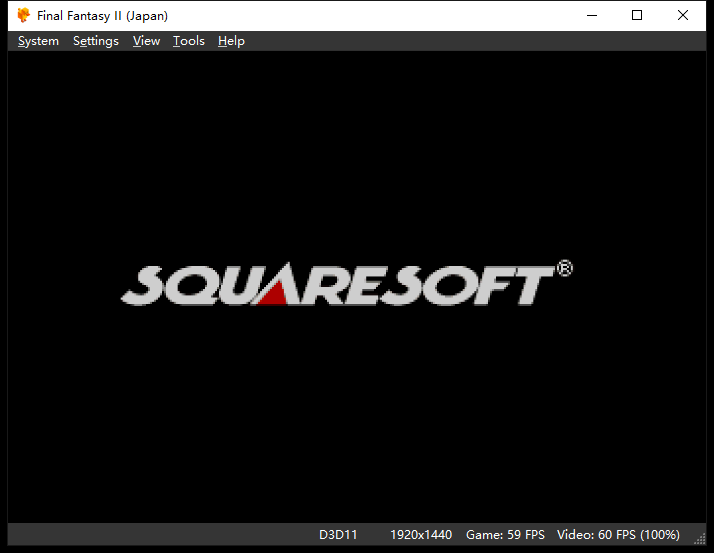Screen dimensions: 714x553
Task: Open the Tools menu
Action: tap(189, 41)
